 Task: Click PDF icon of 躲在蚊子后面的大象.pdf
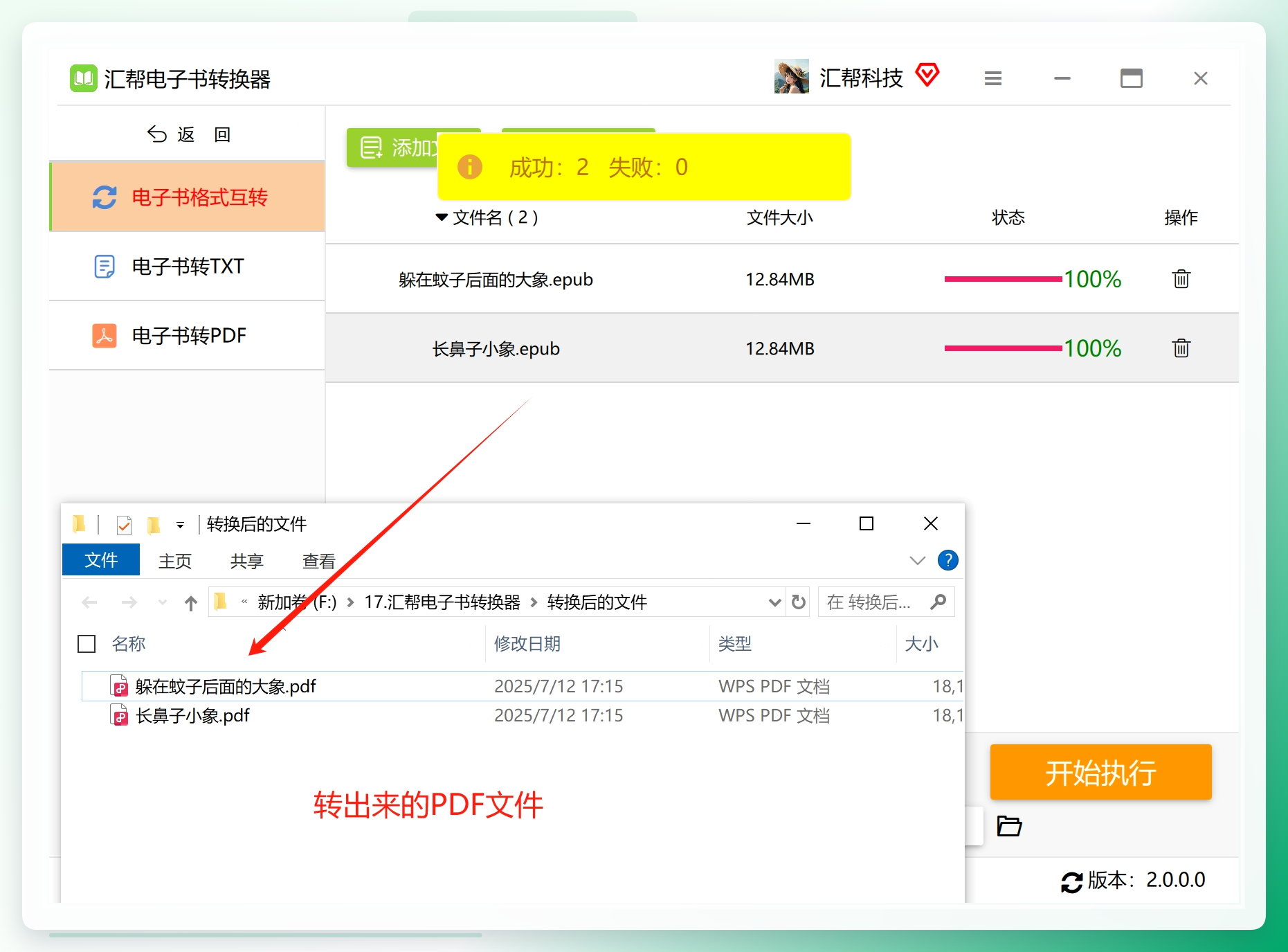click(120, 686)
